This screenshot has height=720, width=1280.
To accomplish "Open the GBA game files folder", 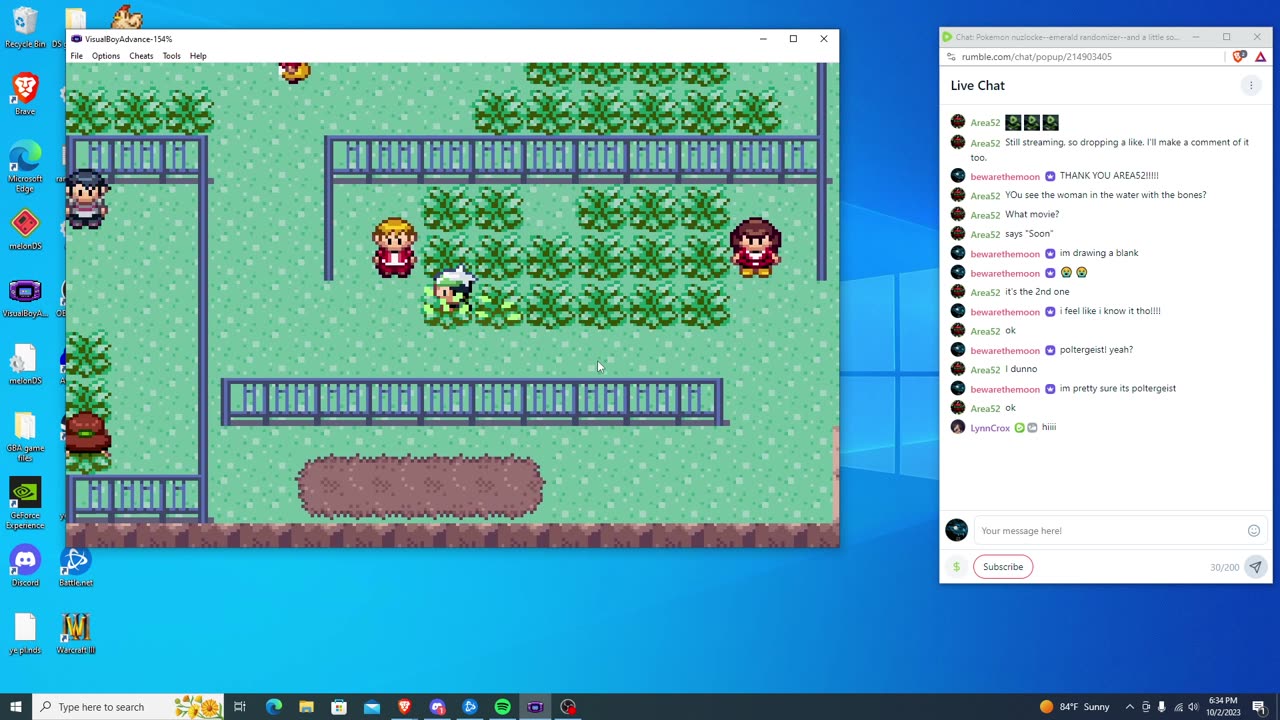I will 25,437.
